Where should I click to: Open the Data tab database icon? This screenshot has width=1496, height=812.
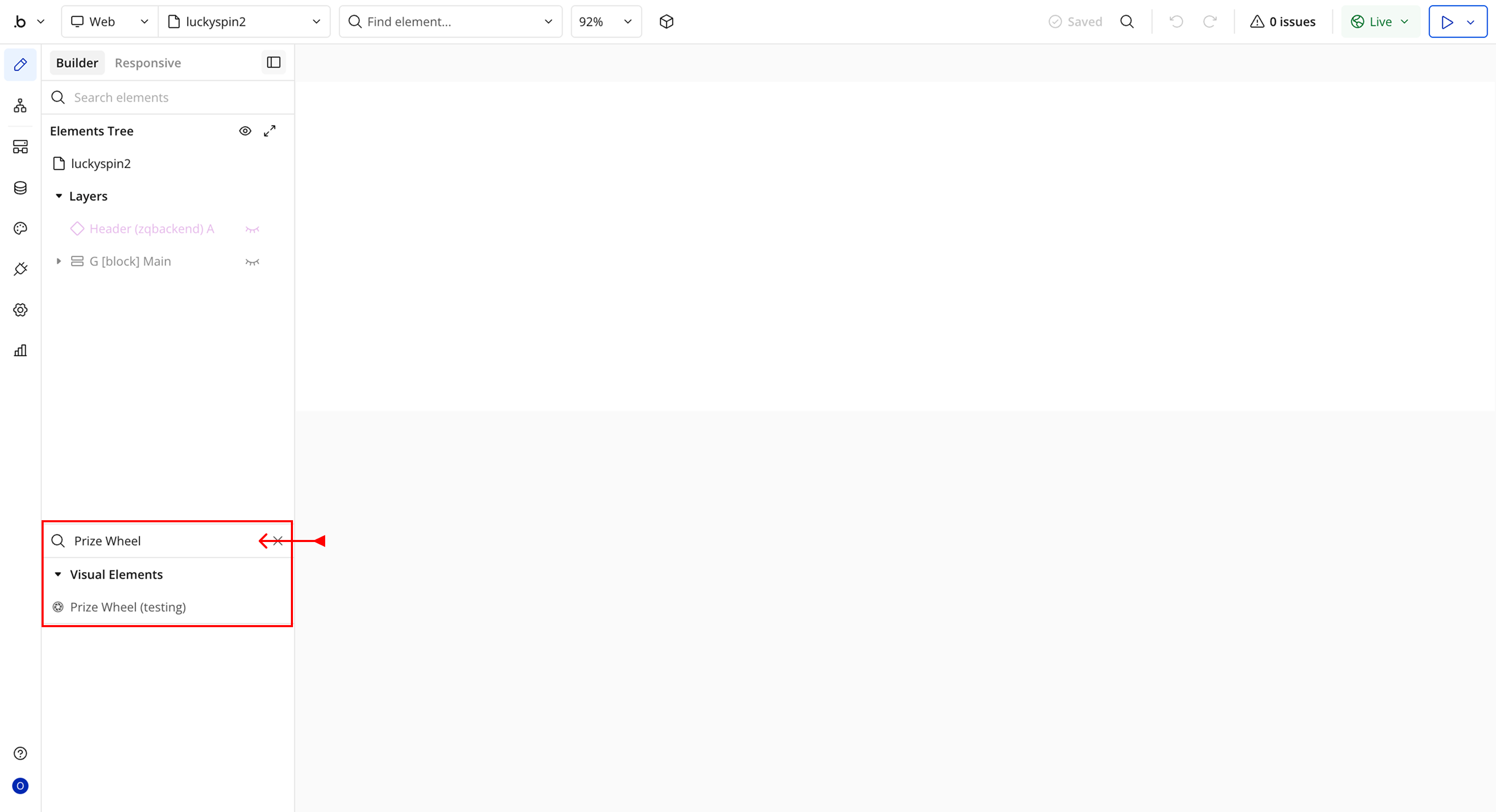(x=20, y=187)
